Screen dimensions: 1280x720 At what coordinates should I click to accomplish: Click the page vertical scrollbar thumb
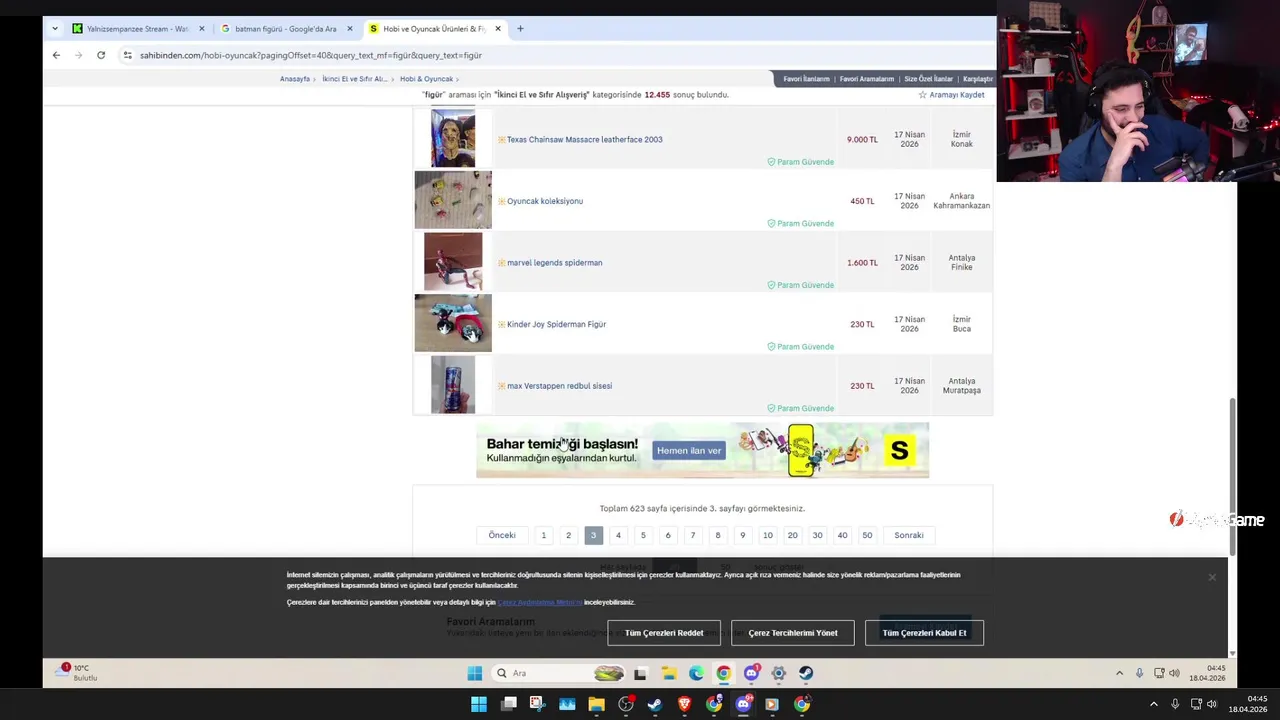[1232, 476]
